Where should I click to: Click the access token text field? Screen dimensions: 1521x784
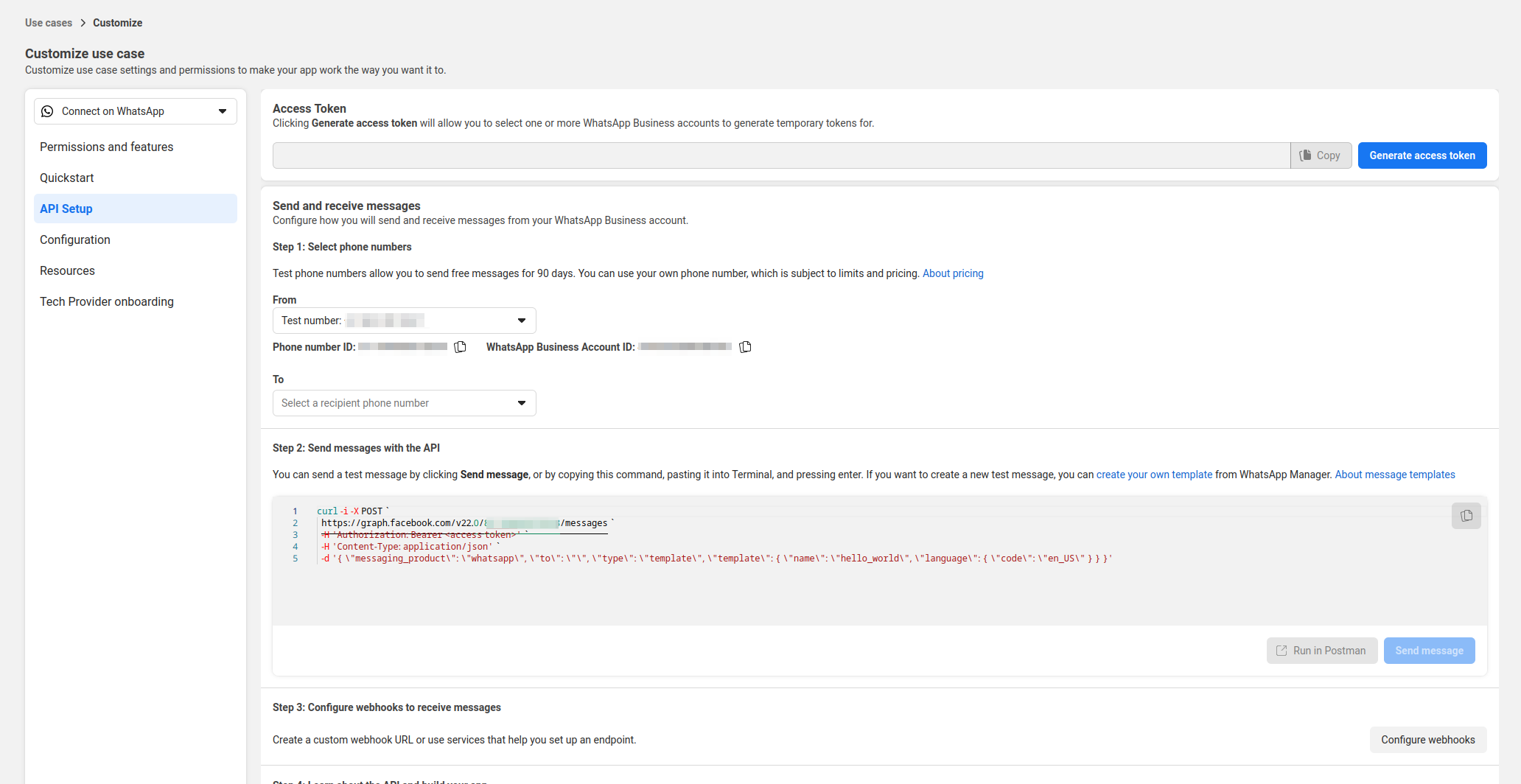coord(781,155)
